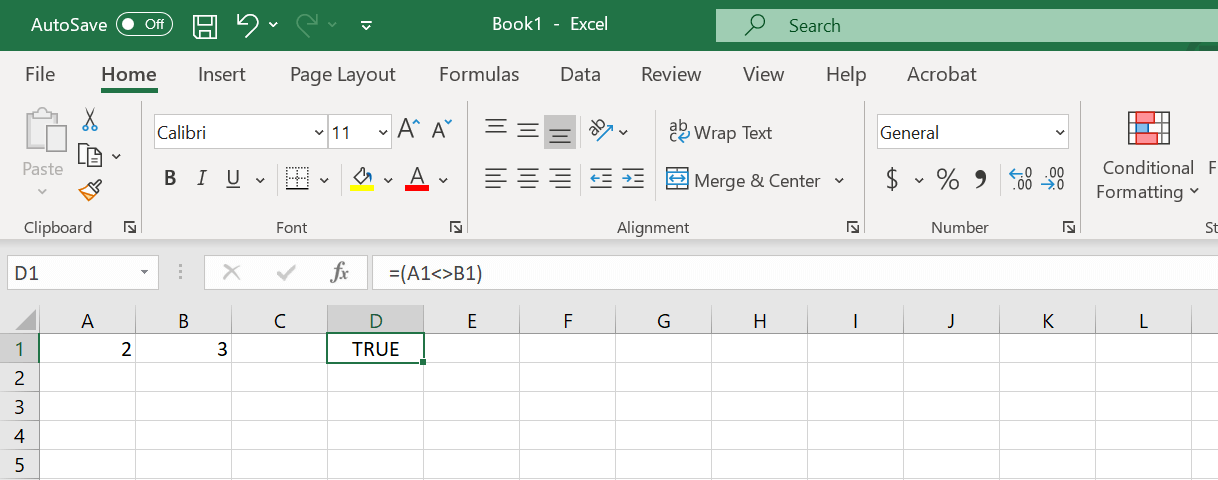Toggle Wrap Text for the cell
Screen dimensions: 1218x480
[720, 132]
